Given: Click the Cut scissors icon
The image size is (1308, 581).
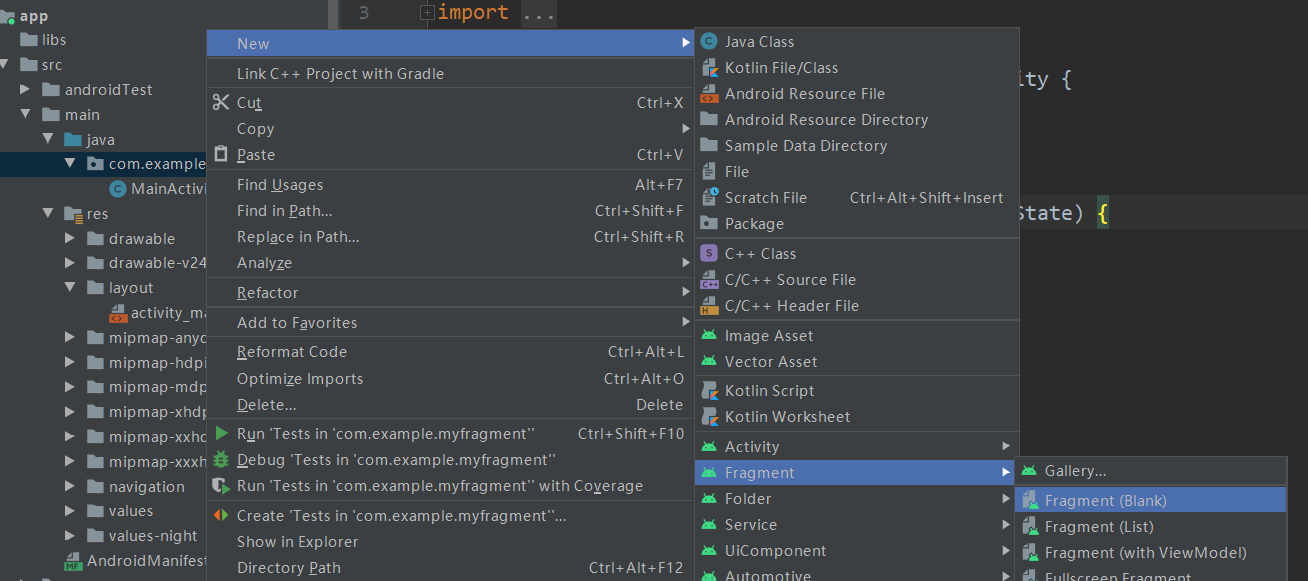Looking at the screenshot, I should point(221,103).
